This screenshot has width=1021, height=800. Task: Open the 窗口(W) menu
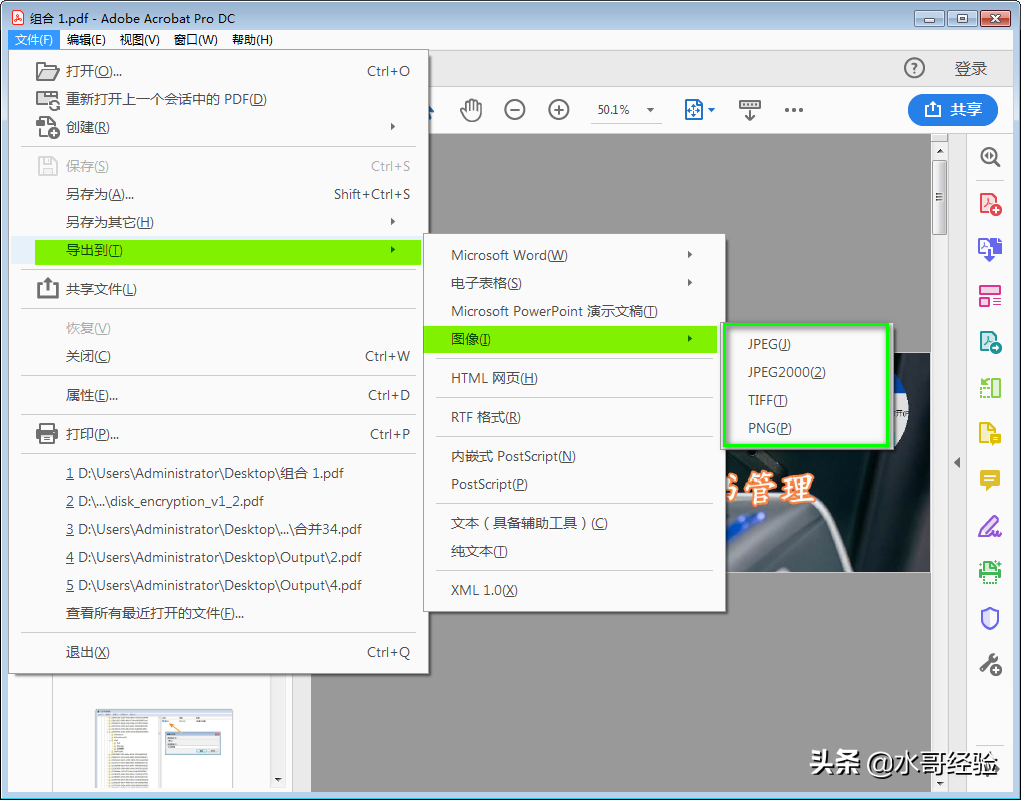pos(195,40)
